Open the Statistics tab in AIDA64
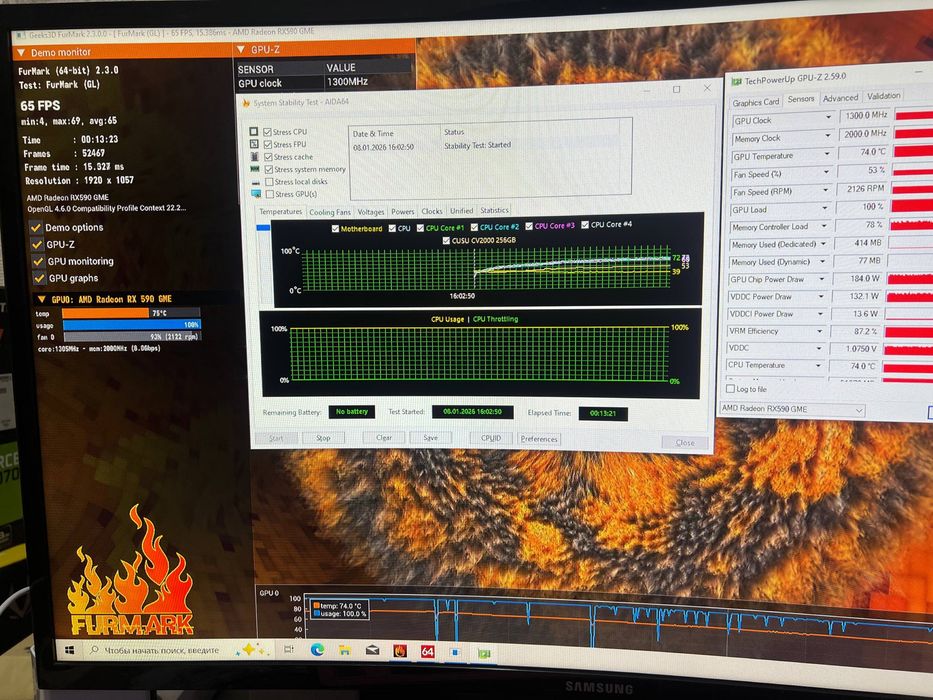This screenshot has width=933, height=700. pyautogui.click(x=494, y=211)
